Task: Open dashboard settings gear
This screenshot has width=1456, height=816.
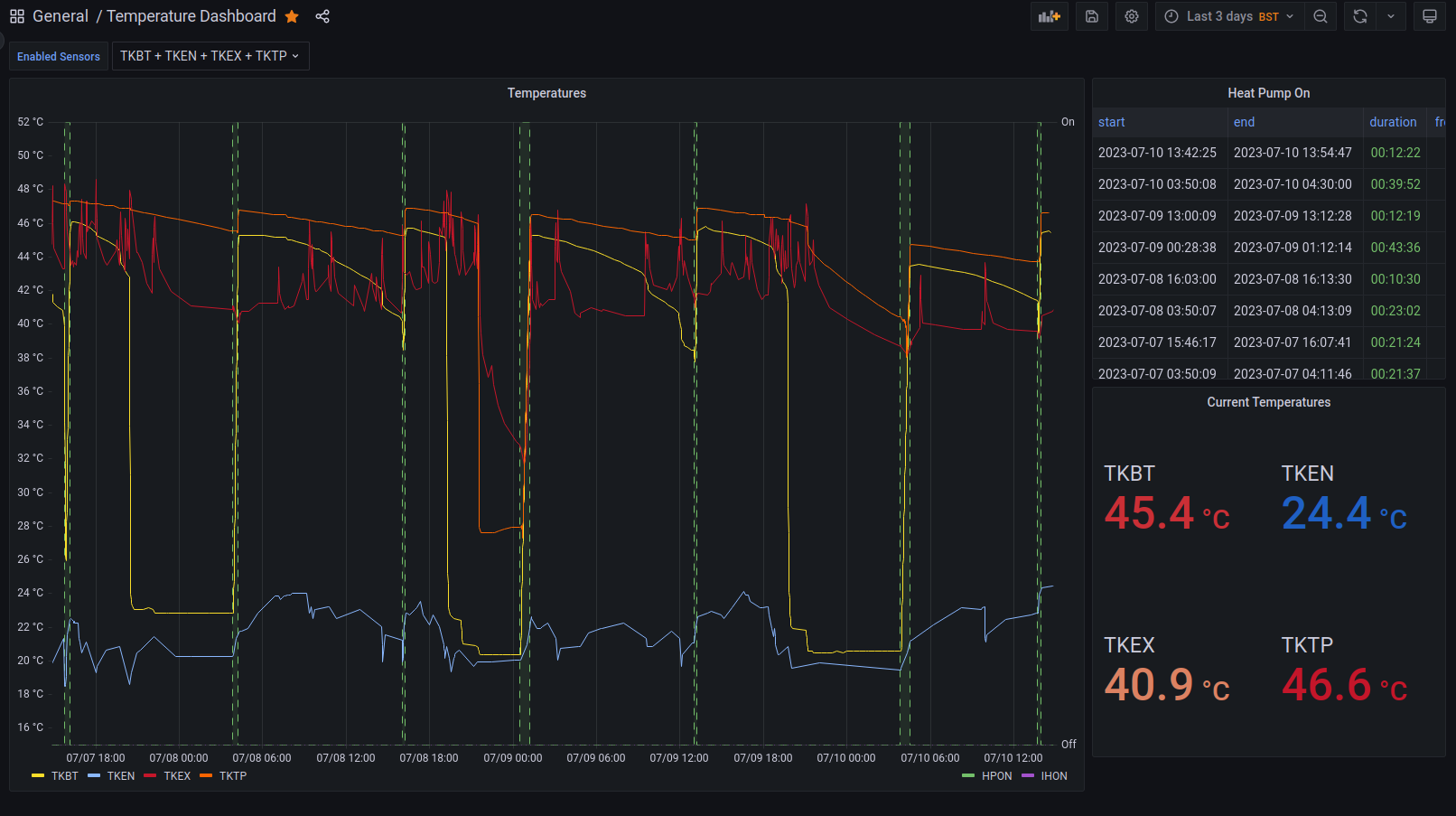Action: (1132, 16)
